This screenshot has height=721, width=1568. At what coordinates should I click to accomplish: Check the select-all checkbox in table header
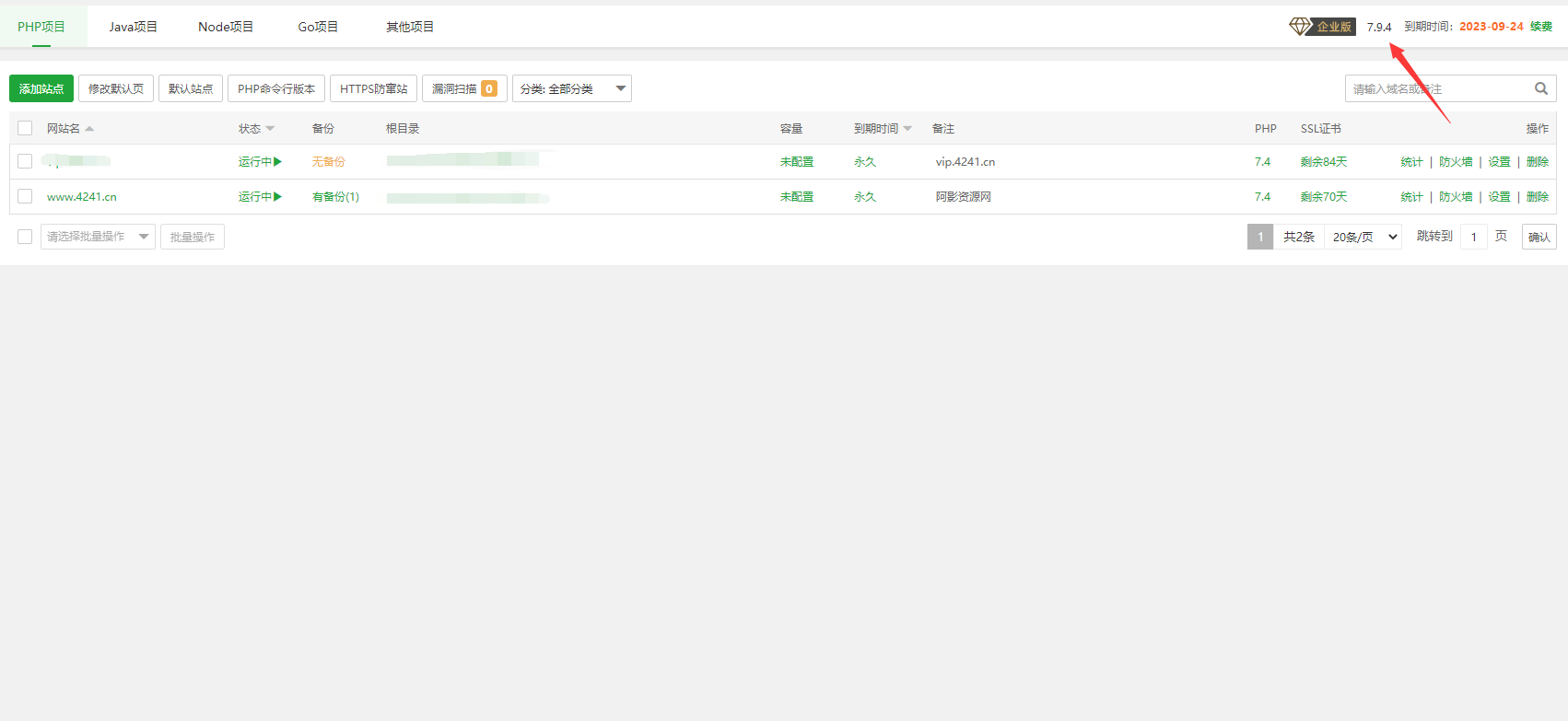tap(25, 129)
